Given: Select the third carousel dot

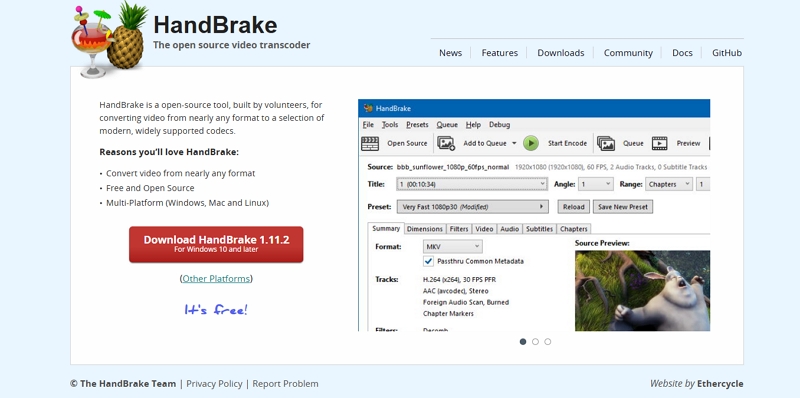Looking at the screenshot, I should coord(547,342).
